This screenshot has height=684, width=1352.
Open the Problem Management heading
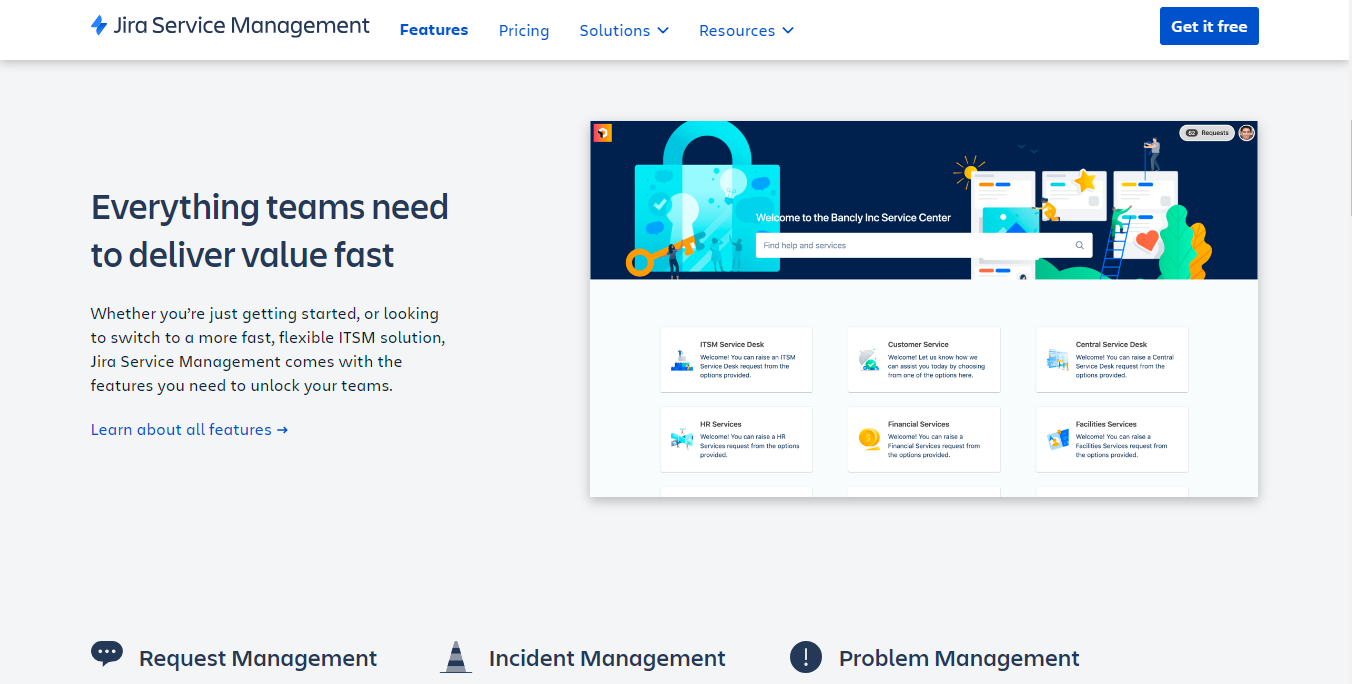(x=959, y=659)
